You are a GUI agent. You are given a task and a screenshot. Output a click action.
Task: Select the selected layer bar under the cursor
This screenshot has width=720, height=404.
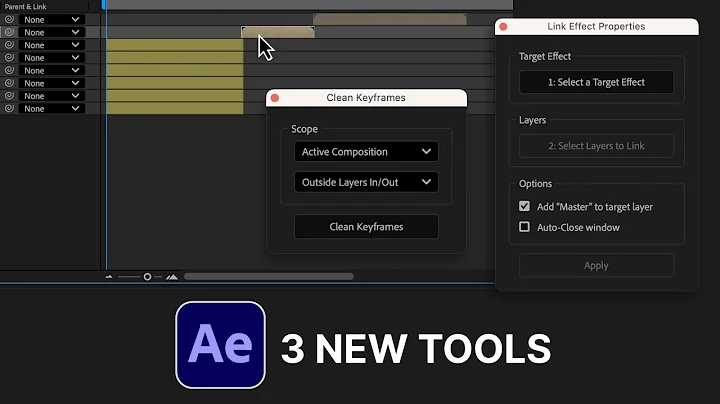click(278, 32)
